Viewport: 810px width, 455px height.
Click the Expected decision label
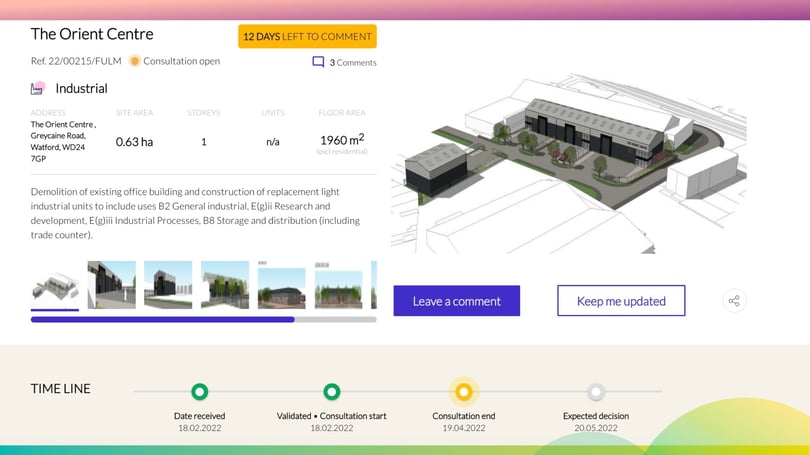point(596,416)
